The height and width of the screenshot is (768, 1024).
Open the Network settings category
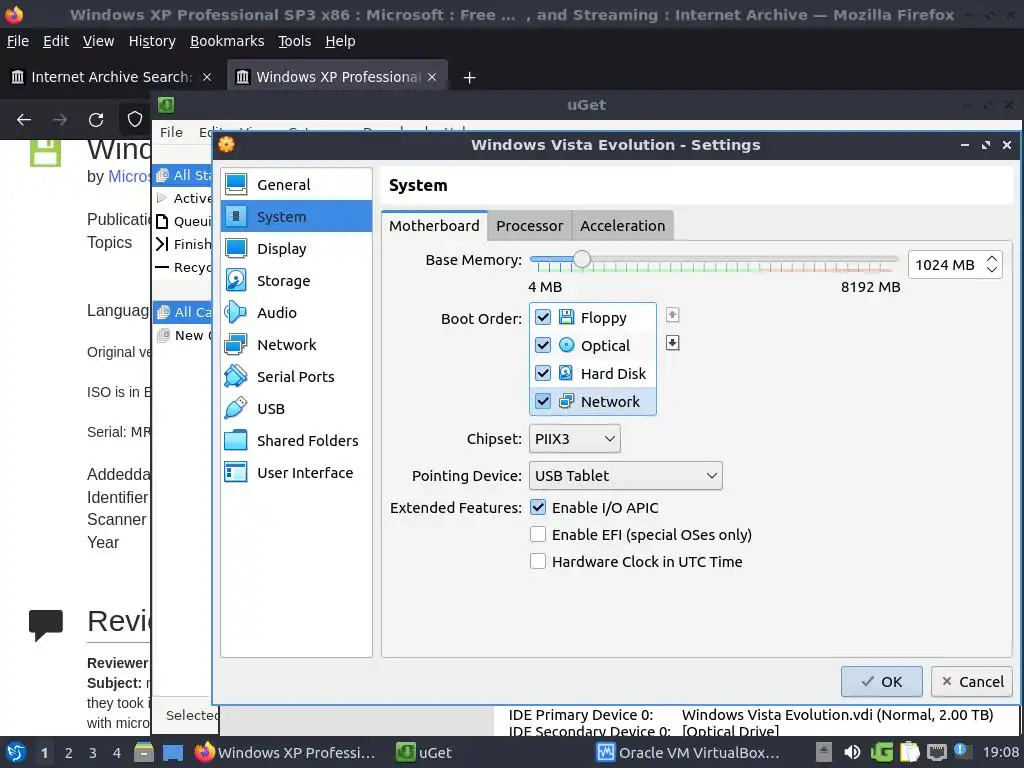tap(296, 345)
